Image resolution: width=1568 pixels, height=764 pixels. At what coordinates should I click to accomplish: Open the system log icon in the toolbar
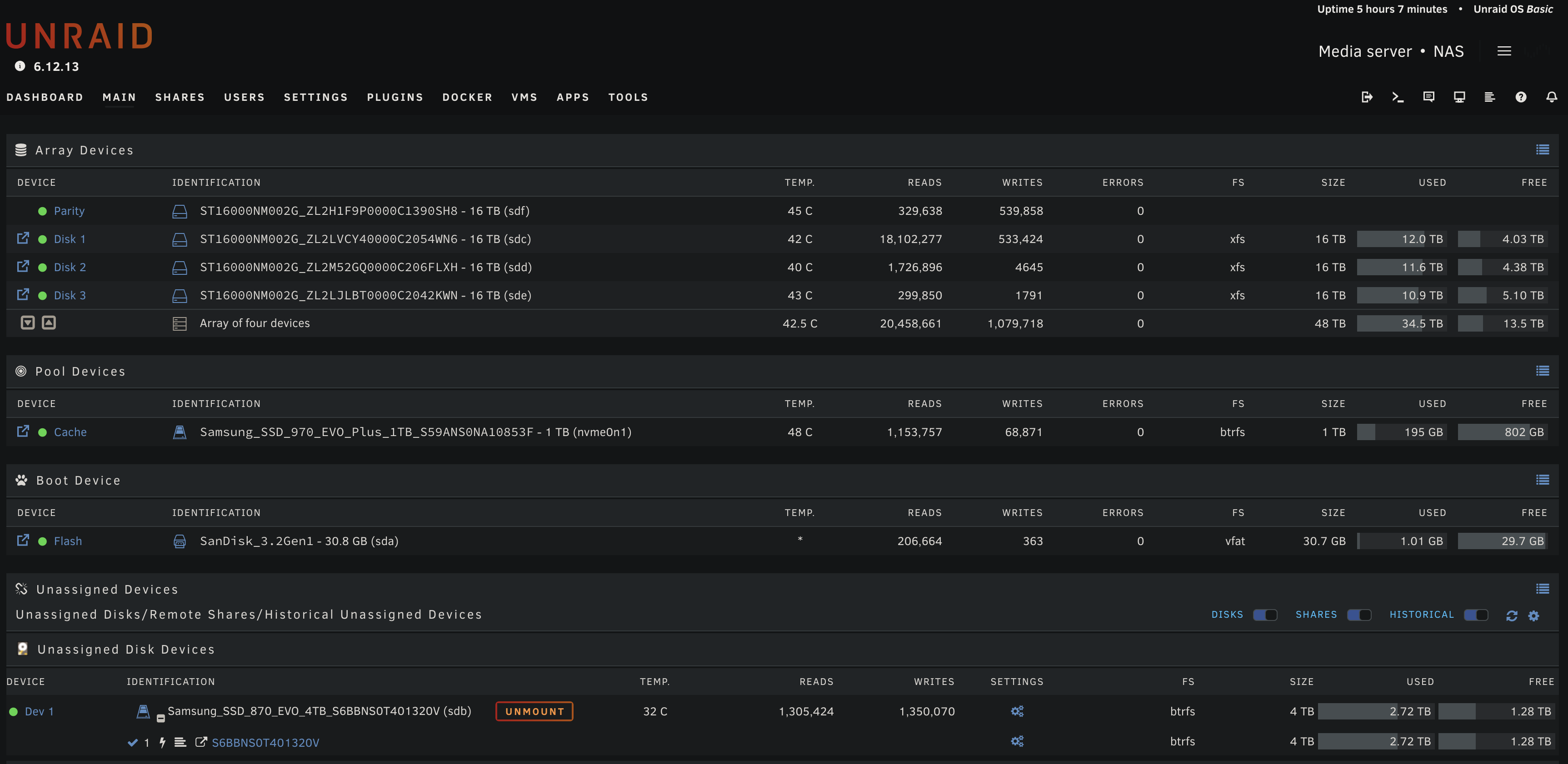pos(1489,97)
